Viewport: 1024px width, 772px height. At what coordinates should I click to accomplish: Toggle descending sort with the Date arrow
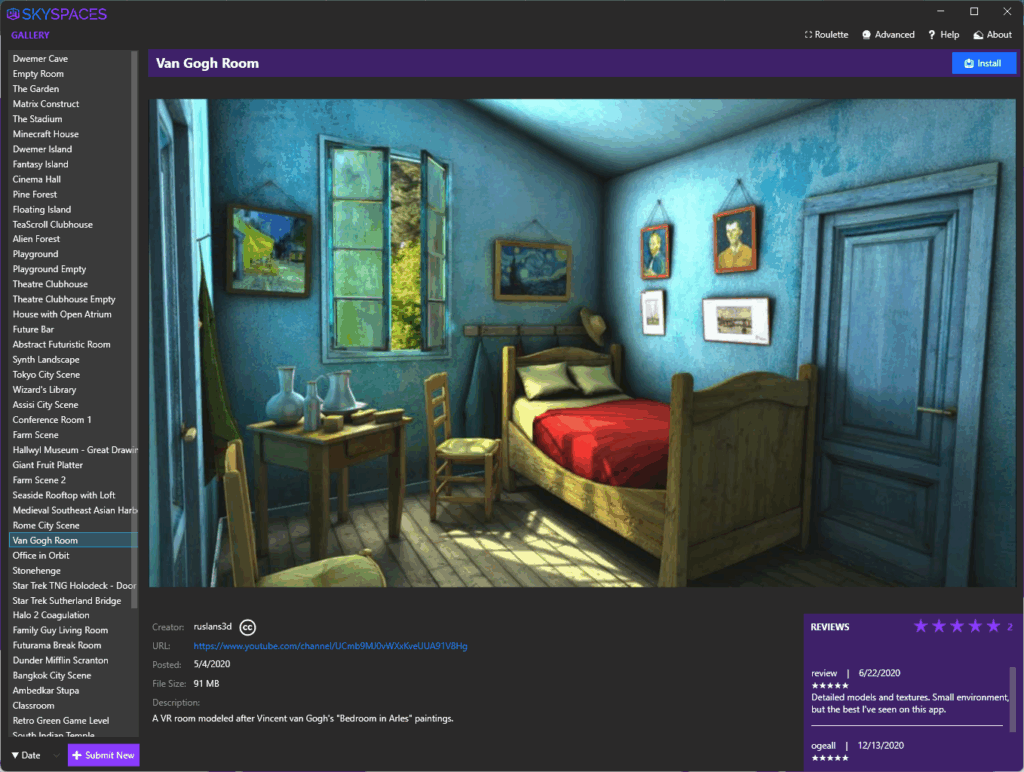click(x=14, y=755)
